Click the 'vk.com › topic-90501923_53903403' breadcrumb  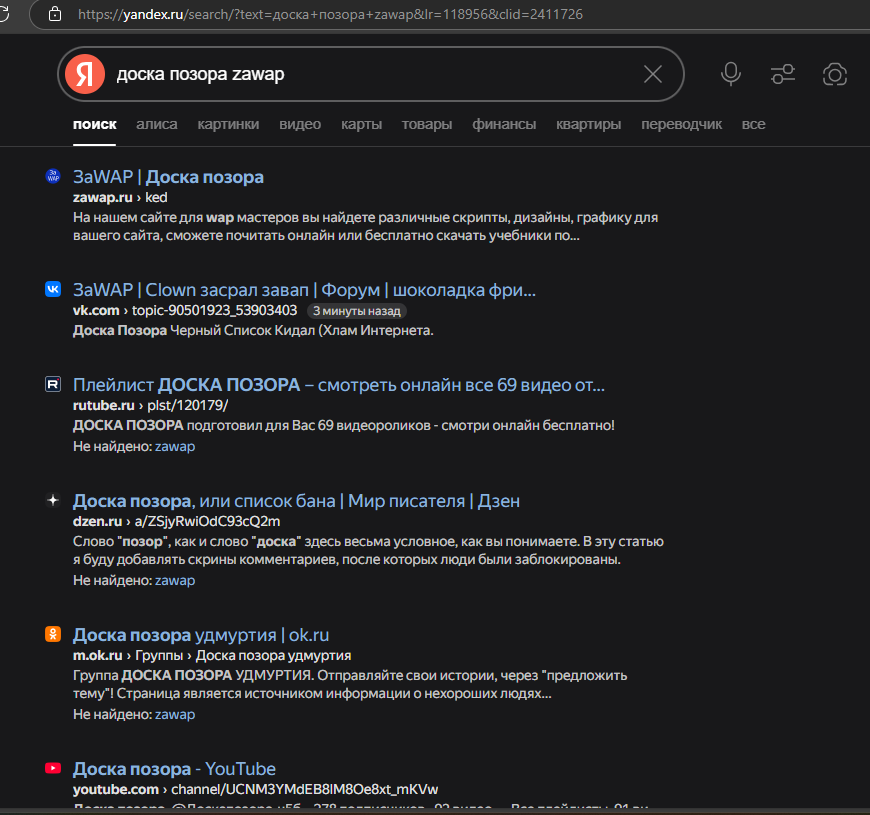pos(185,310)
